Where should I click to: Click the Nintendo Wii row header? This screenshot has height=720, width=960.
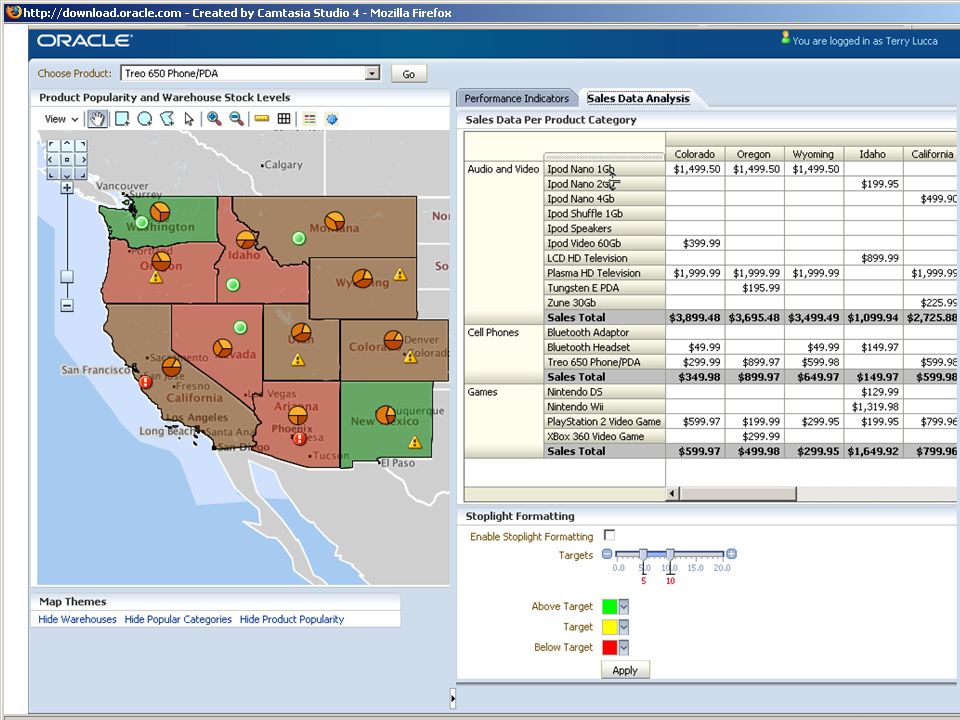click(x=604, y=407)
